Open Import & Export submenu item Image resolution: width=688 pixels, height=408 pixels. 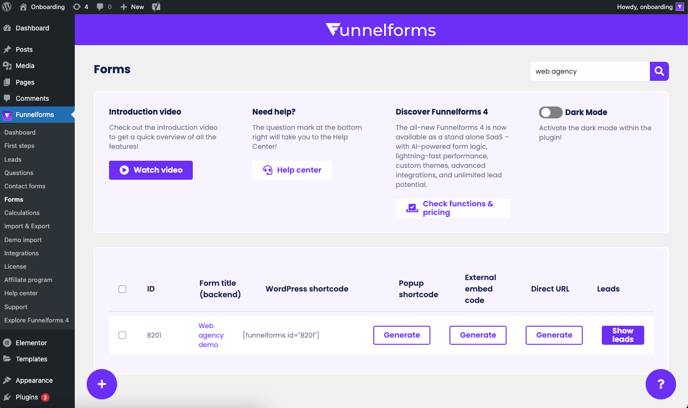tap(27, 226)
